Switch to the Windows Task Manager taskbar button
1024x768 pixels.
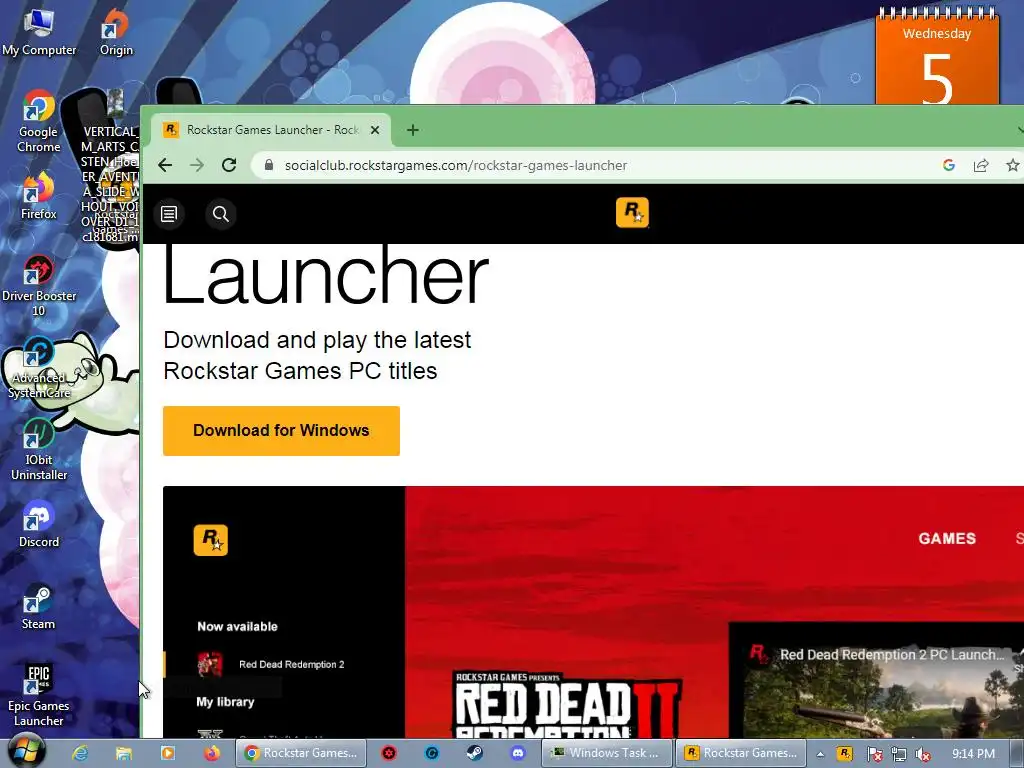607,753
